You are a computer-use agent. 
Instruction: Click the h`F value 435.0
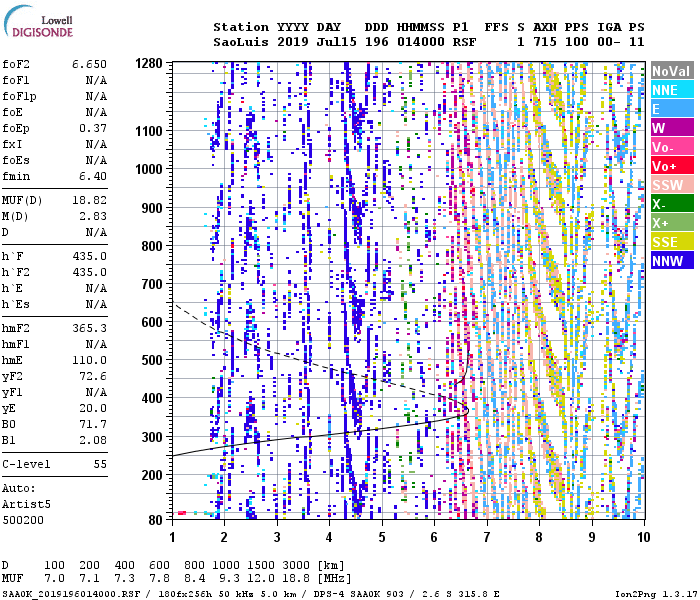tap(89, 256)
